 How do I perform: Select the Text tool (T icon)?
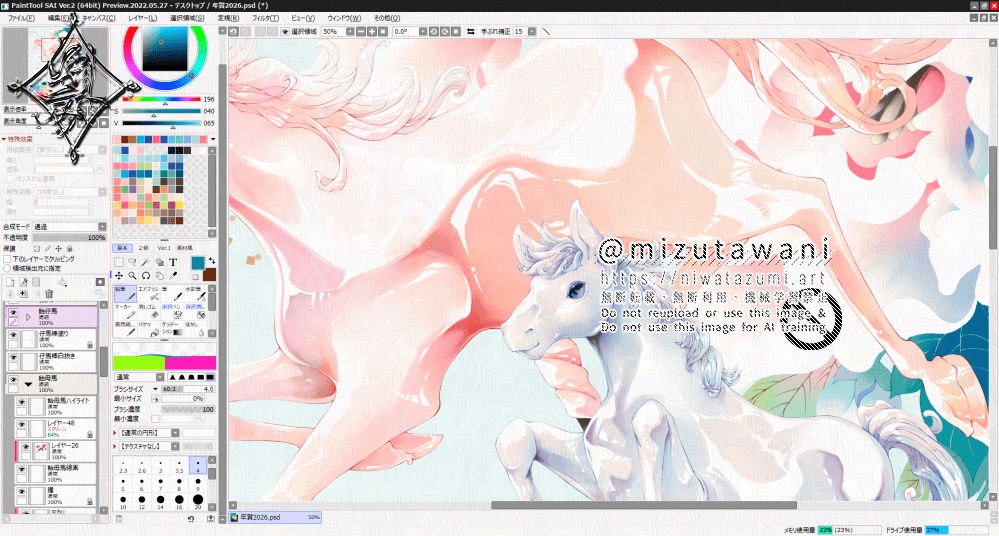[x=172, y=262]
